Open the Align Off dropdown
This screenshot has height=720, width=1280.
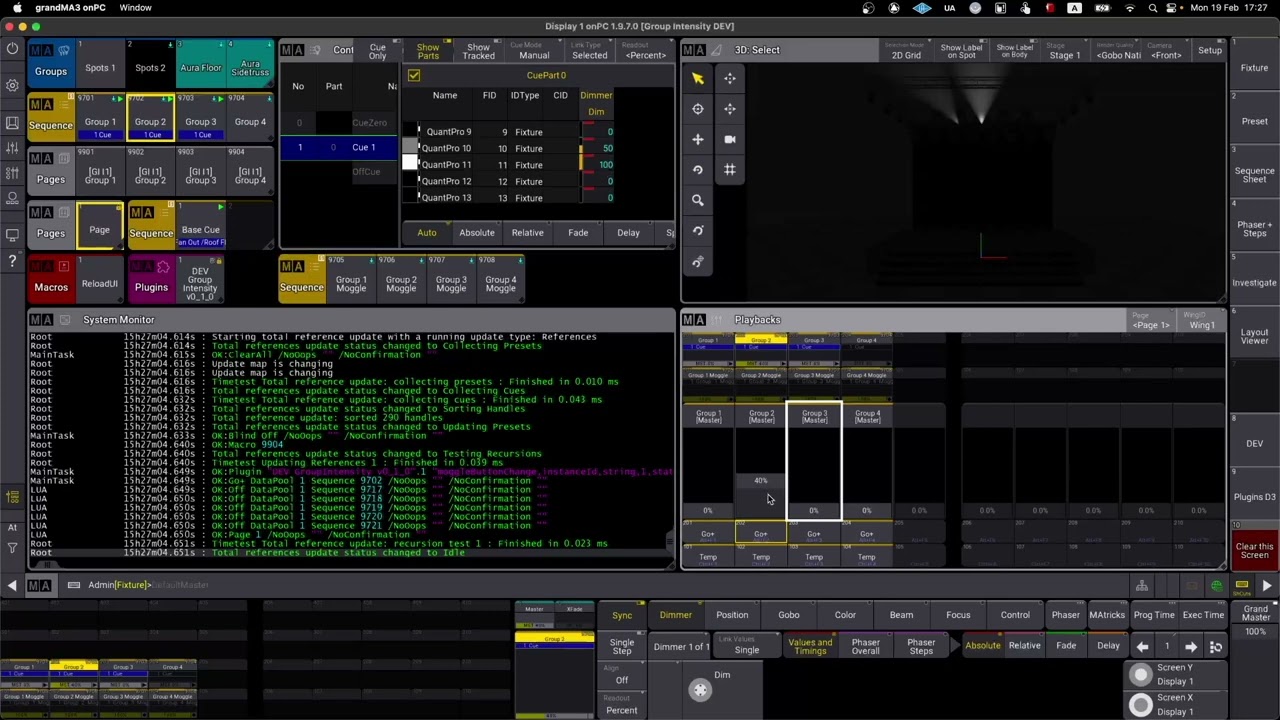622,676
